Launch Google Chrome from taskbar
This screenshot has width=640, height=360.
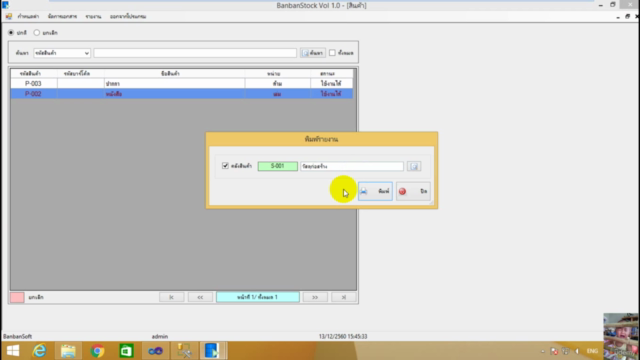(97, 351)
